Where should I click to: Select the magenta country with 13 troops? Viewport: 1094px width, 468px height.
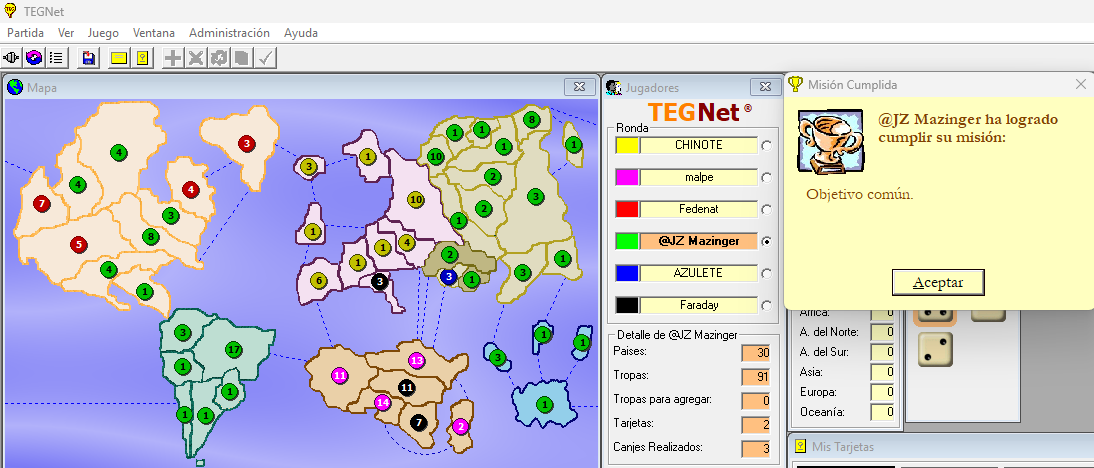pyautogui.click(x=417, y=361)
